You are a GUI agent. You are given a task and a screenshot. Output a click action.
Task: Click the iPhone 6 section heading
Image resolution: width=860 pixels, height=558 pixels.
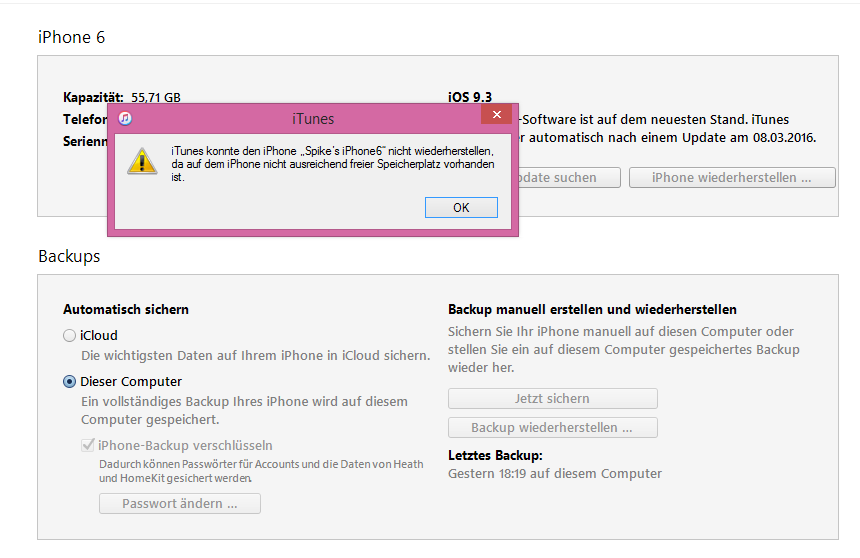point(71,37)
